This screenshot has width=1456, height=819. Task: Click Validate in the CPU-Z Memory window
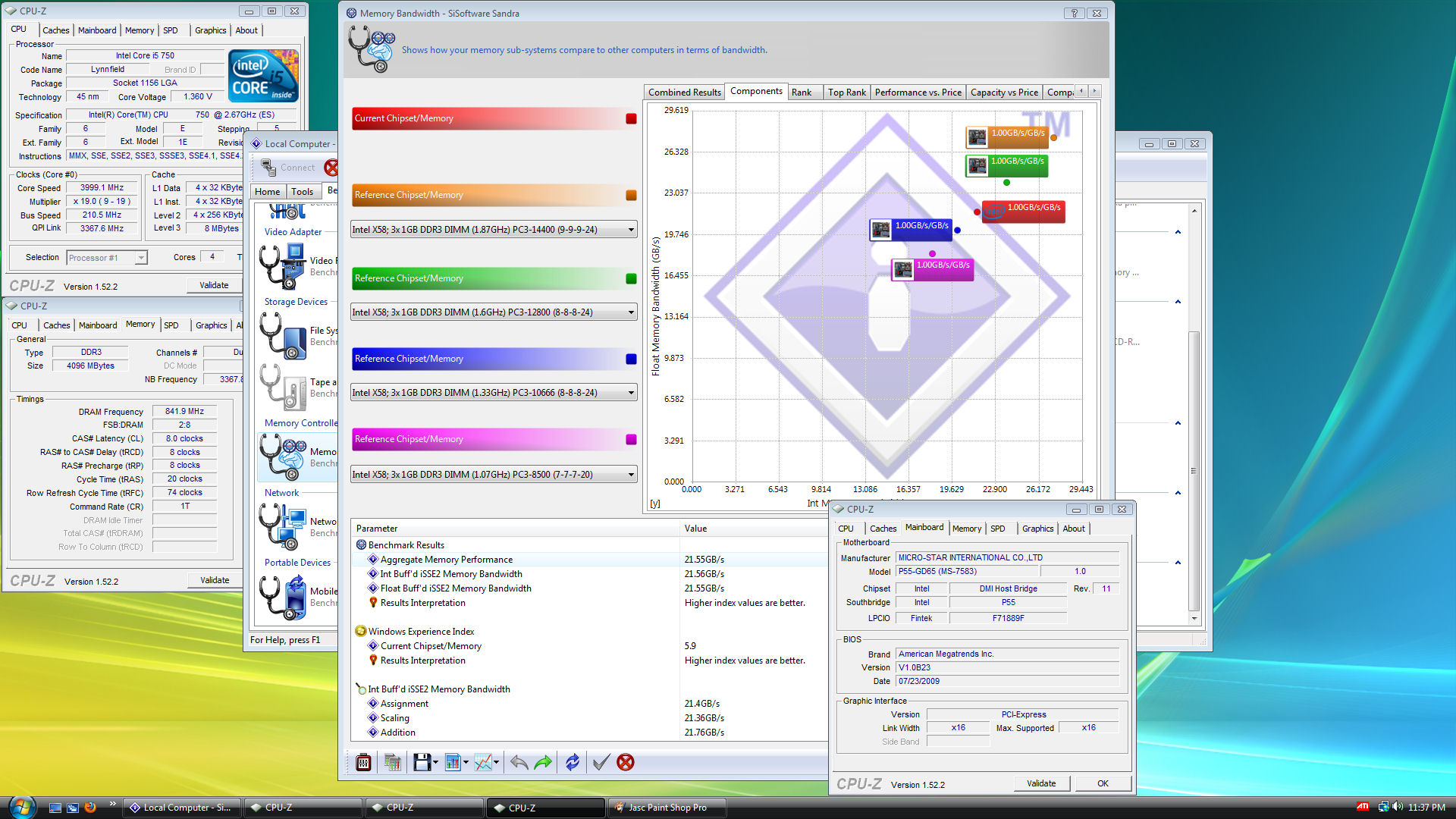(x=214, y=580)
